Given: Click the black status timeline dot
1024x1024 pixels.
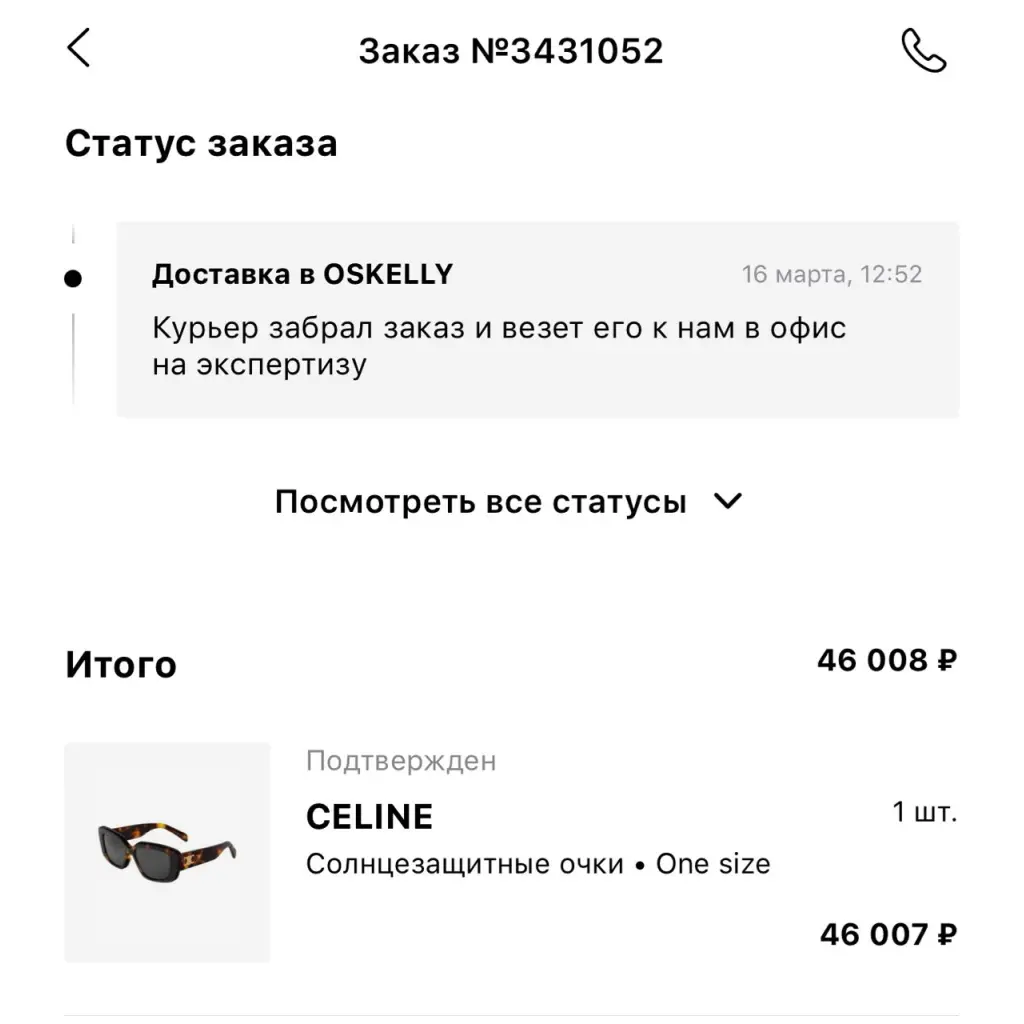Looking at the screenshot, I should pos(72,279).
